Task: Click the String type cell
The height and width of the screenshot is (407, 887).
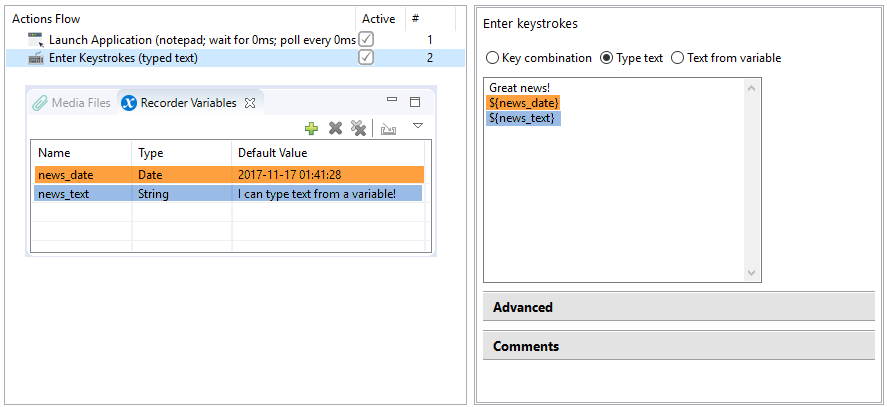Action: tap(182, 194)
